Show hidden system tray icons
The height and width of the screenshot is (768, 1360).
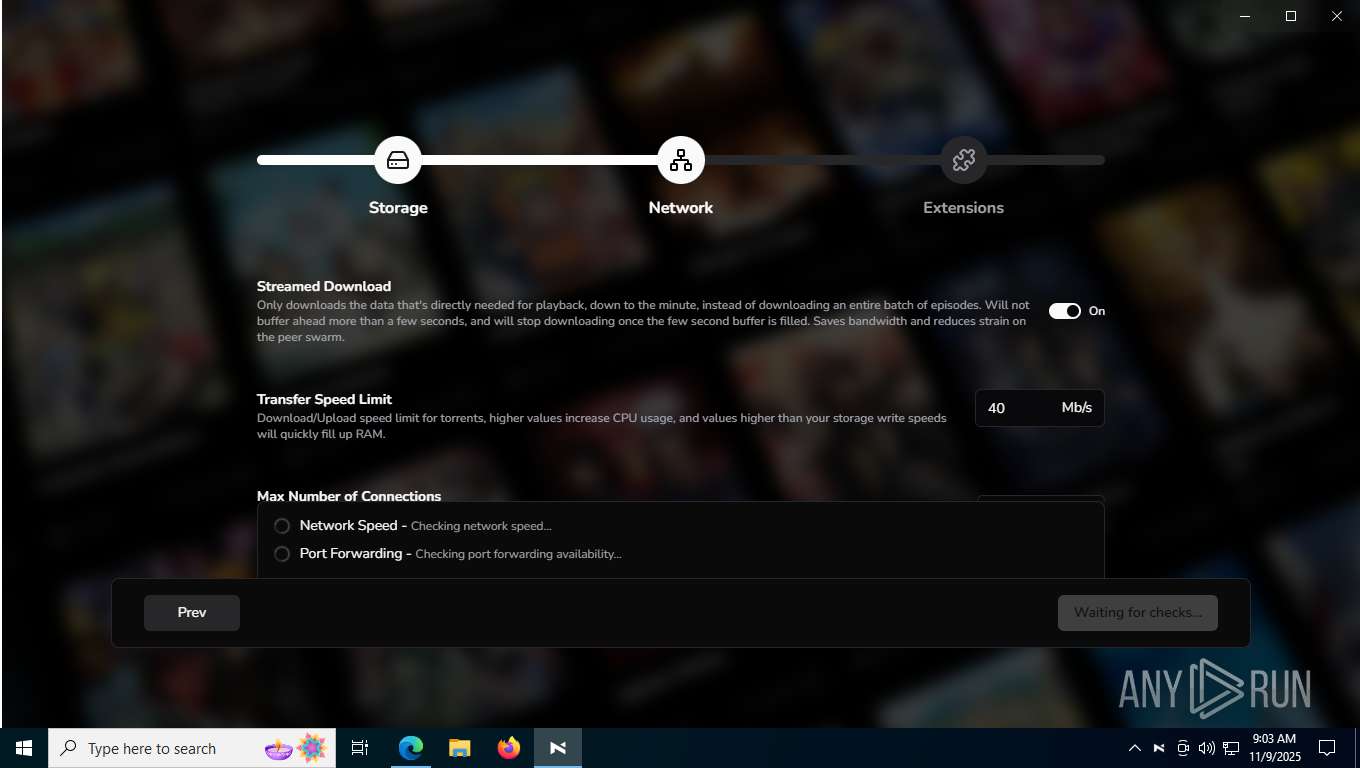click(1135, 748)
